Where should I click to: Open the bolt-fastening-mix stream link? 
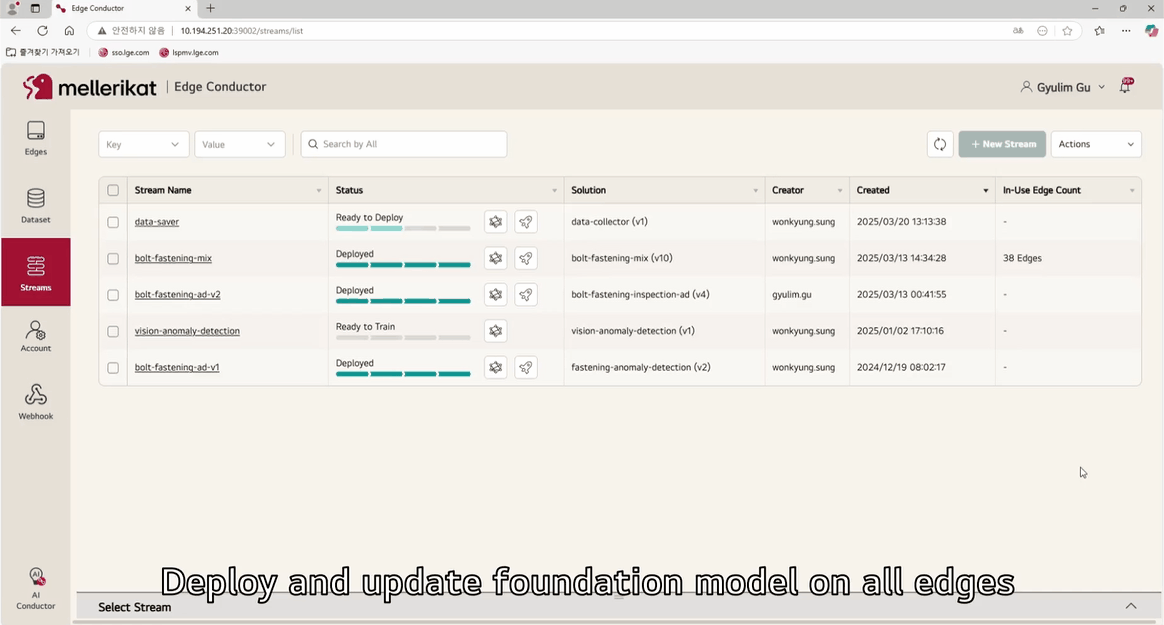pos(173,258)
